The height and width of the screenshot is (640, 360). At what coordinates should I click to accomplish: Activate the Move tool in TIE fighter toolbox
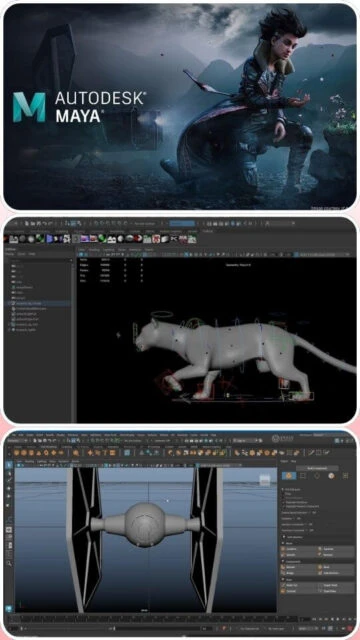tap(9, 488)
